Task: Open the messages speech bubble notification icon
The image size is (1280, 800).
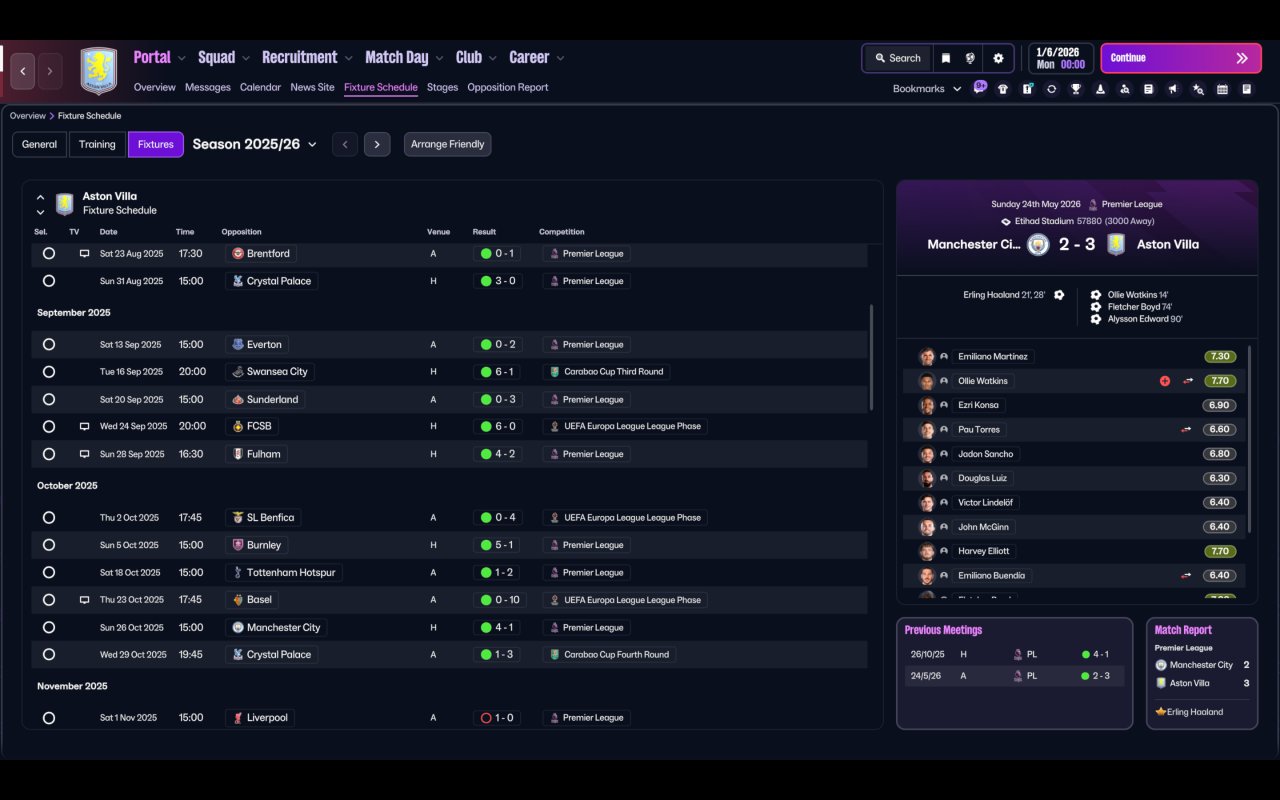Action: pyautogui.click(x=979, y=87)
